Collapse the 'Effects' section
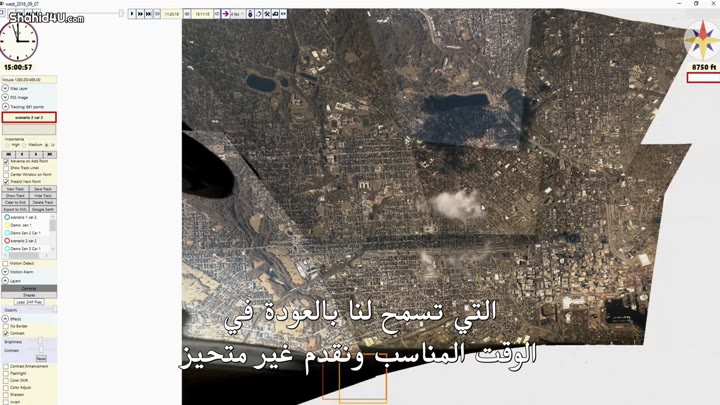The height and width of the screenshot is (405, 720). [x=5, y=319]
